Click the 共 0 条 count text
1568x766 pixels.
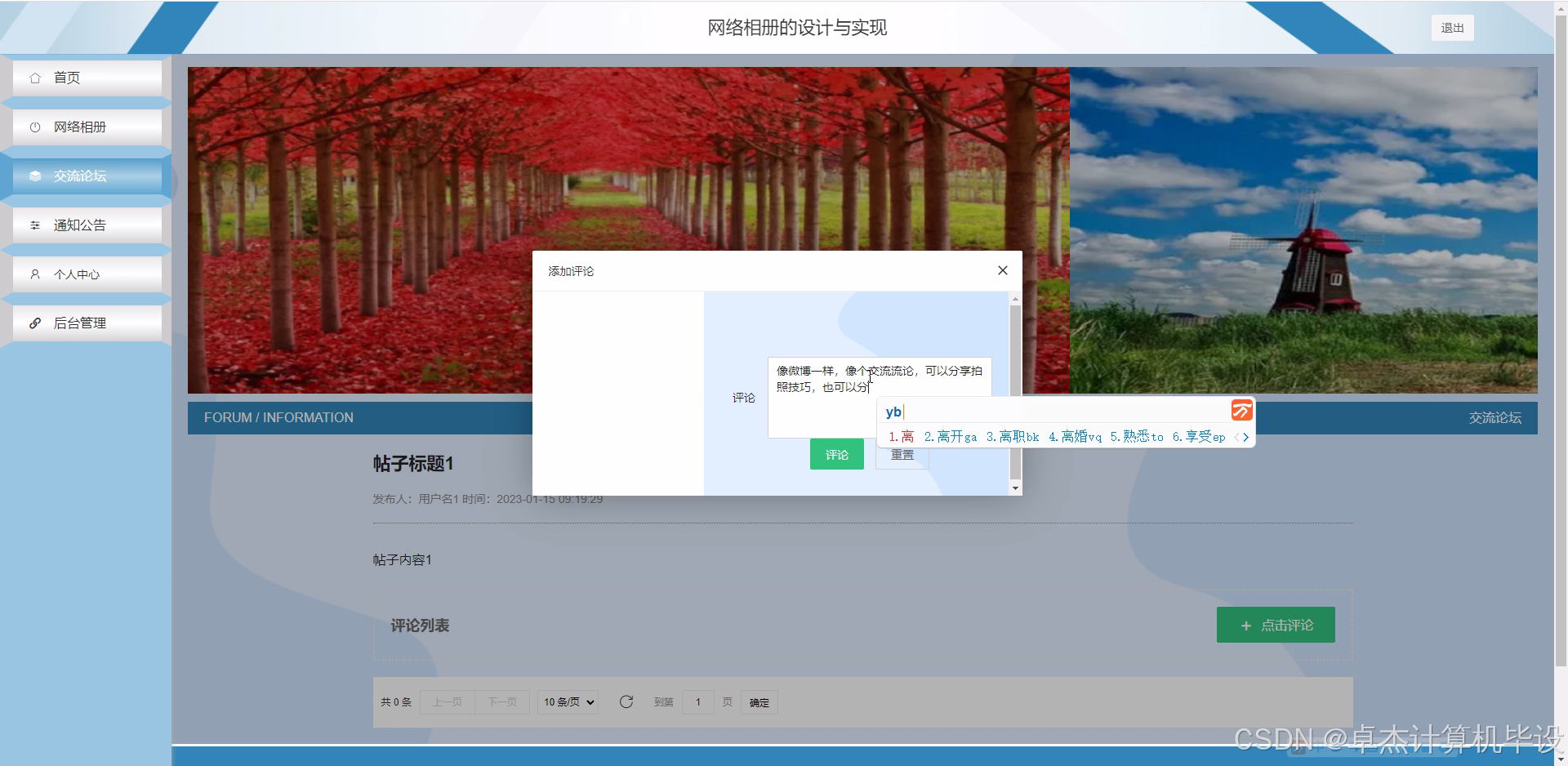396,702
